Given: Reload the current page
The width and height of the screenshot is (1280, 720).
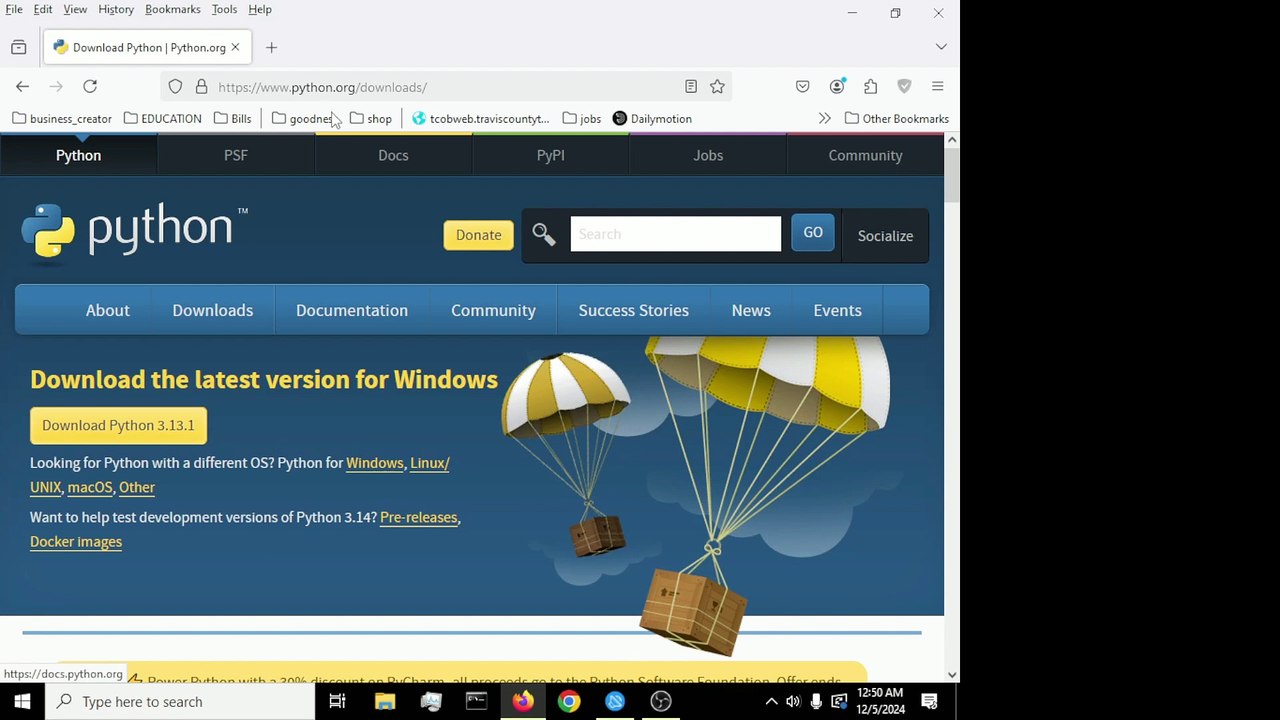Looking at the screenshot, I should (x=90, y=87).
